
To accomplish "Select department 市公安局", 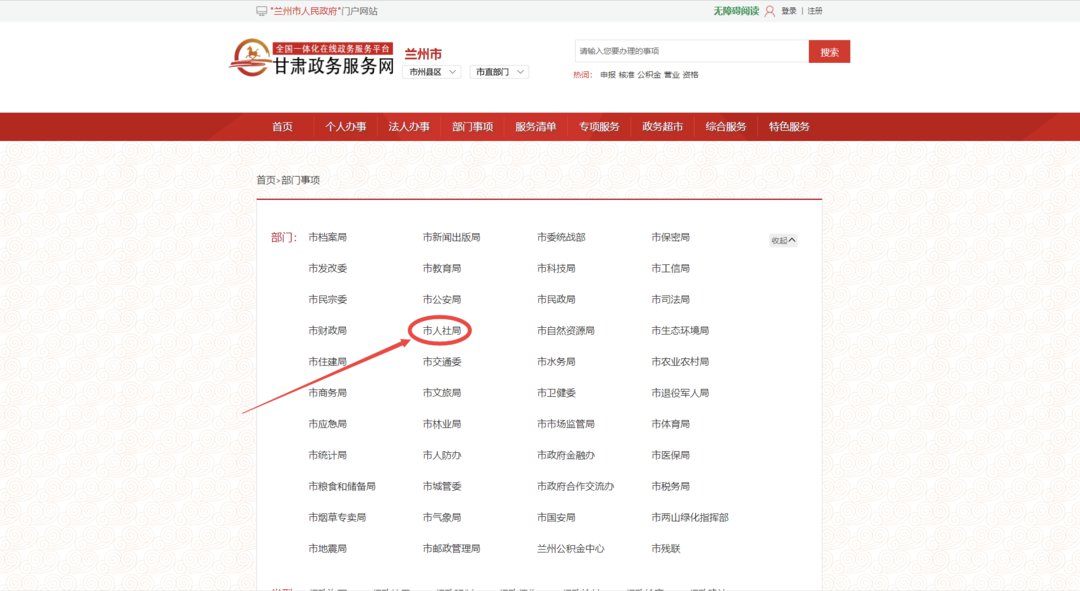I will 442,300.
